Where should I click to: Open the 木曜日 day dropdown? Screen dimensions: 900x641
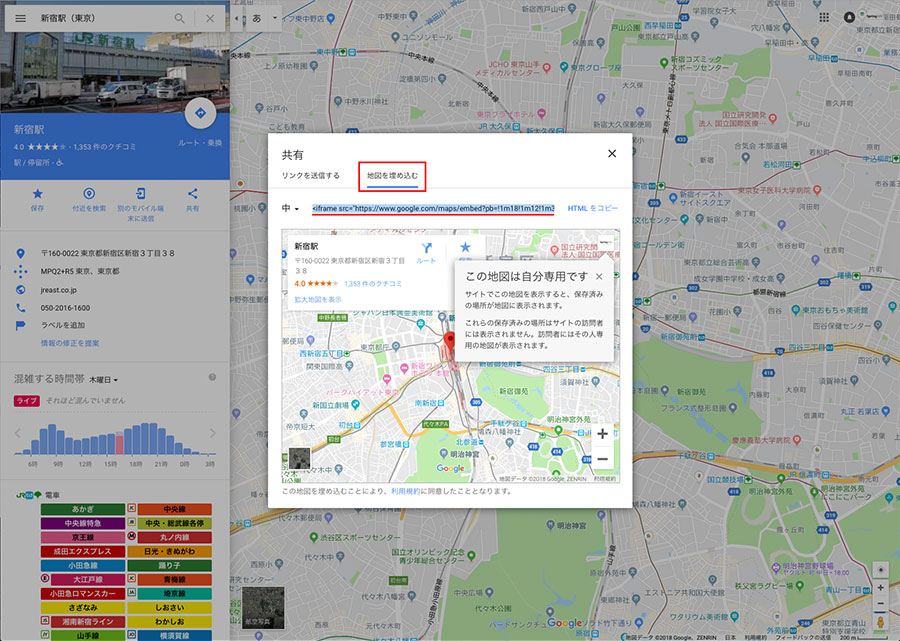coord(102,379)
